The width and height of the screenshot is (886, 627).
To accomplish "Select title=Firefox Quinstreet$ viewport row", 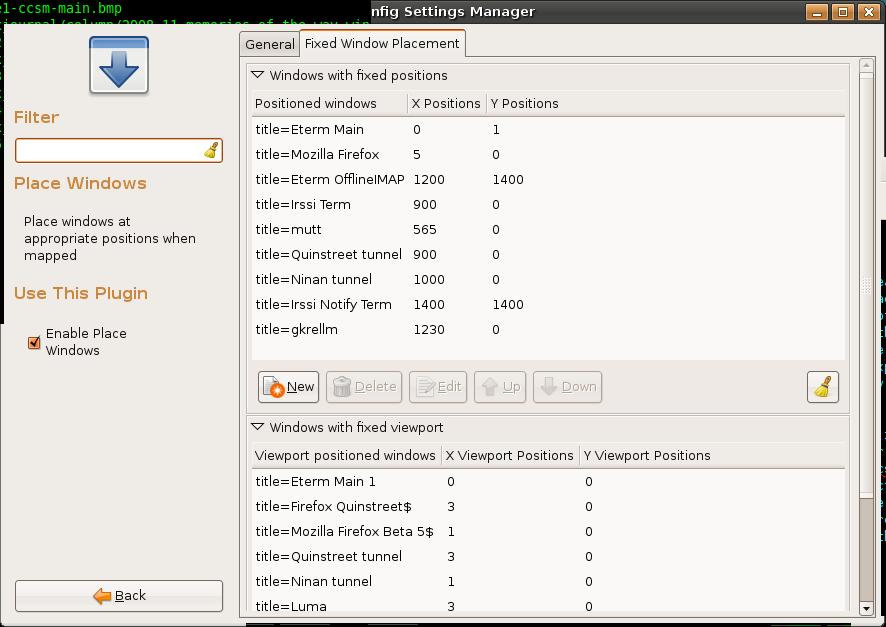I will tap(333, 507).
